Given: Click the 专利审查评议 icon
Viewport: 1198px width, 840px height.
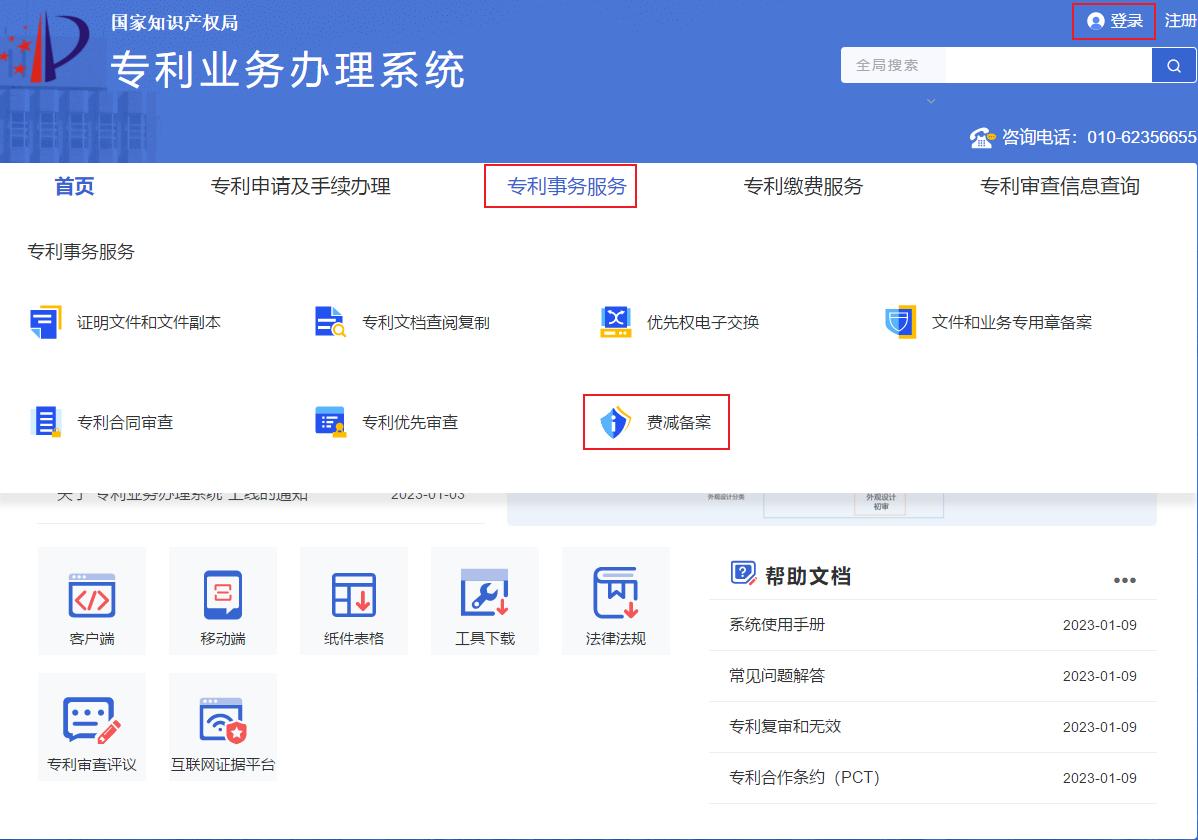Looking at the screenshot, I should coord(91,725).
